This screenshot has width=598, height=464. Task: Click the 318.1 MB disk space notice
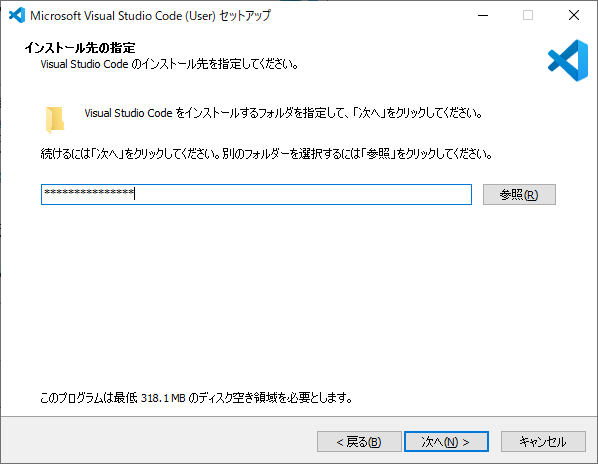pos(196,398)
